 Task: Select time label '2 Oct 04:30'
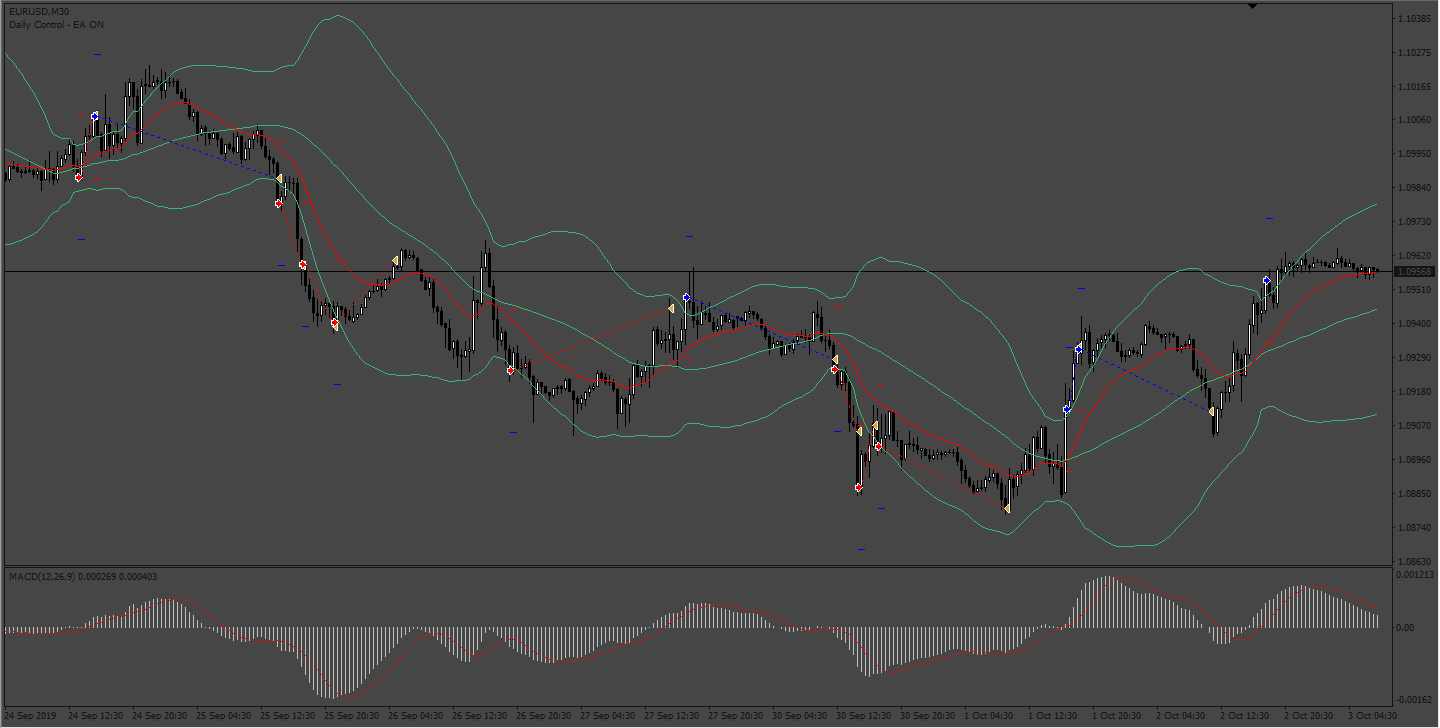click(x=1181, y=716)
